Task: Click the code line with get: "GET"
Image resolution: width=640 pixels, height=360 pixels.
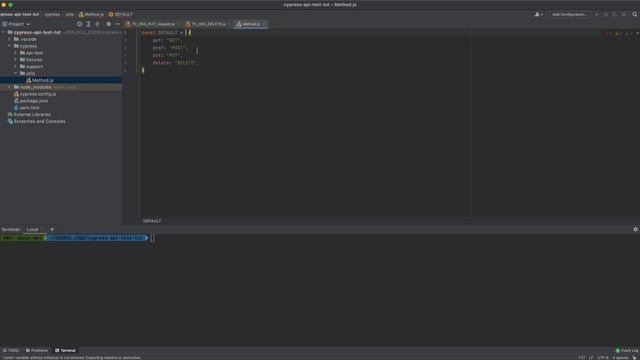Action: 167,40
